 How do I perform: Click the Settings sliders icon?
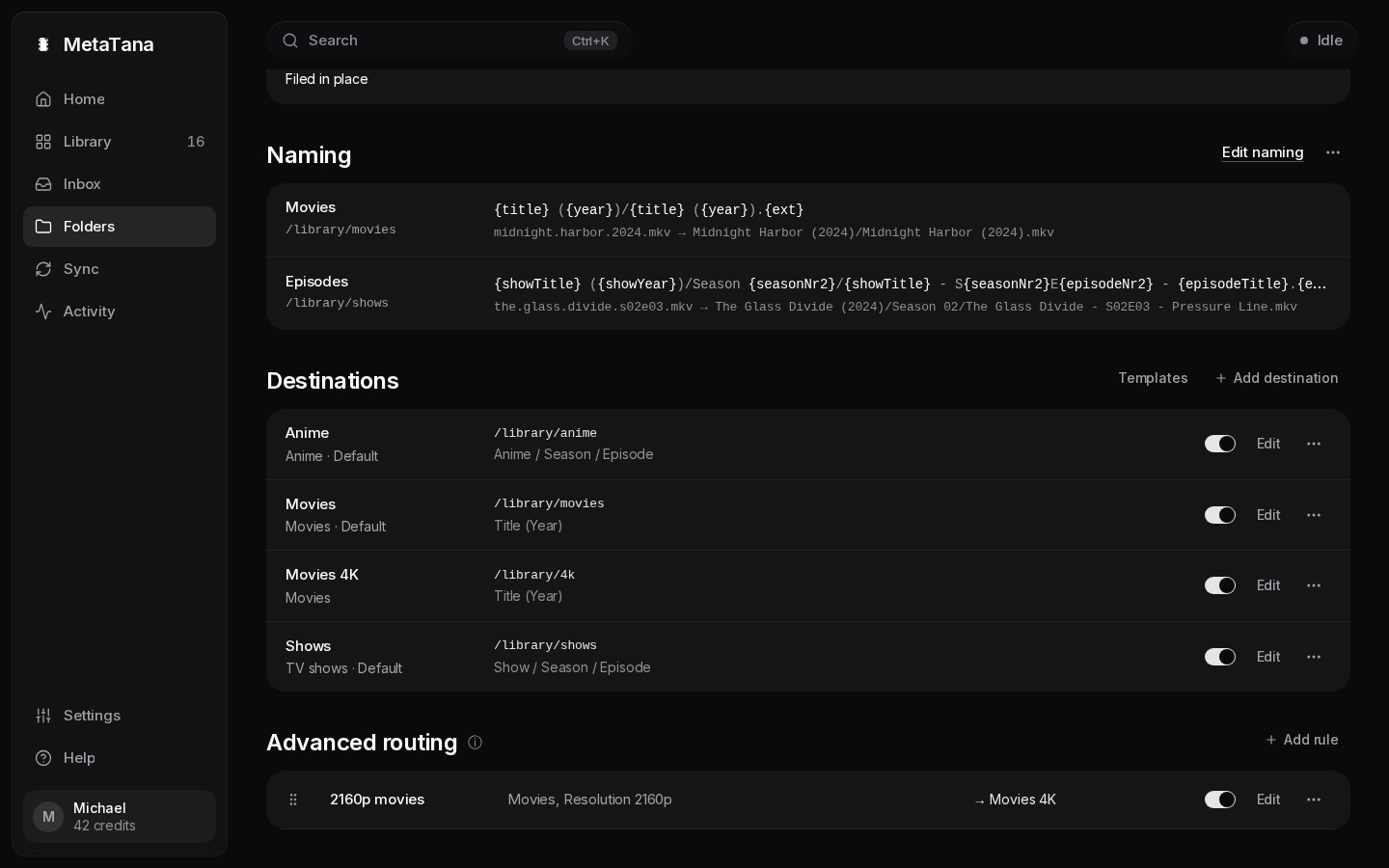point(43,716)
